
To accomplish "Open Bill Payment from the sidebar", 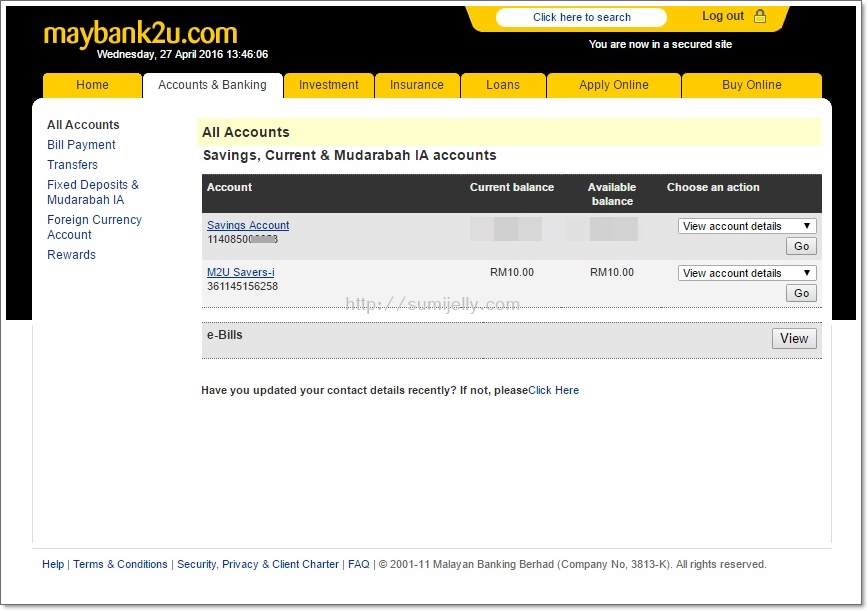I will coord(81,144).
